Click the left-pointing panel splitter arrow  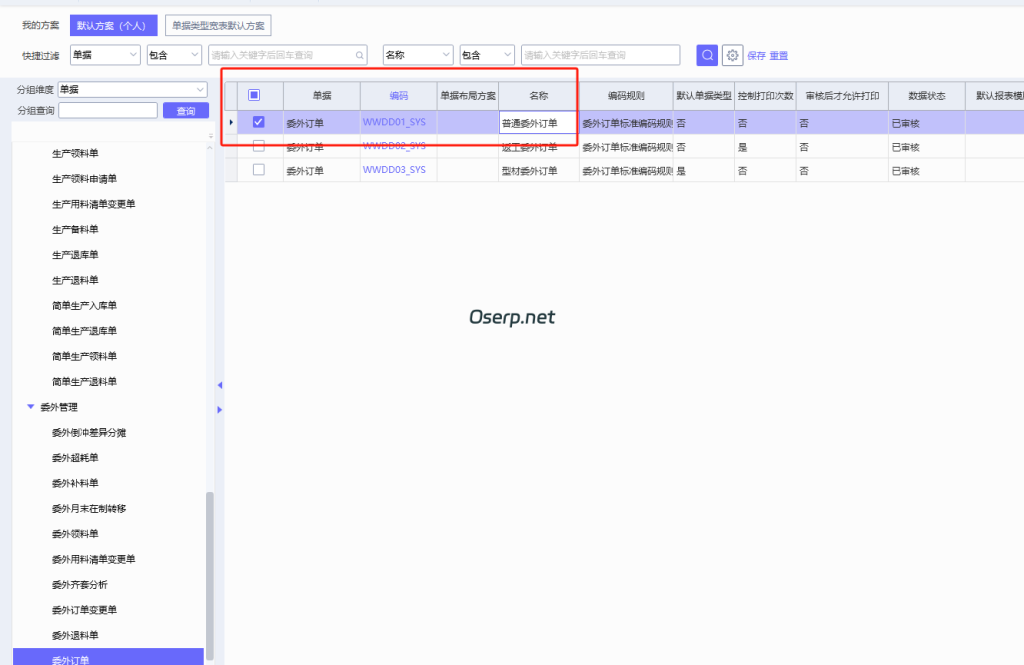pos(219,385)
